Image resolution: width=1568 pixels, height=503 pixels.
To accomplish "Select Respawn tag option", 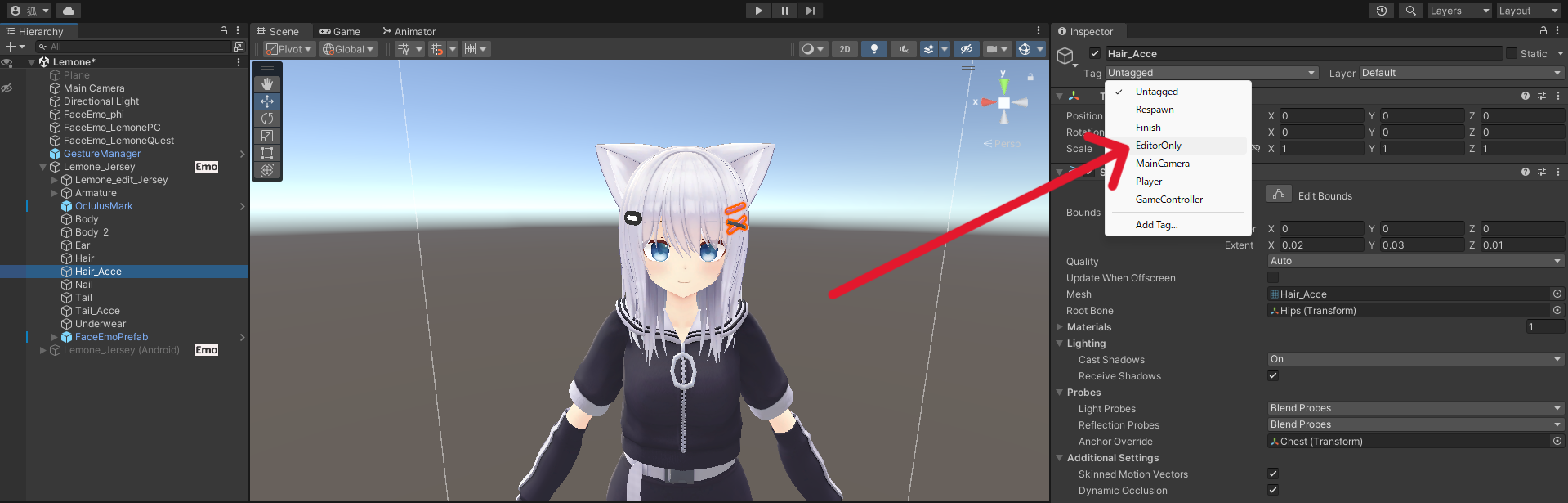I will pyautogui.click(x=1177, y=110).
